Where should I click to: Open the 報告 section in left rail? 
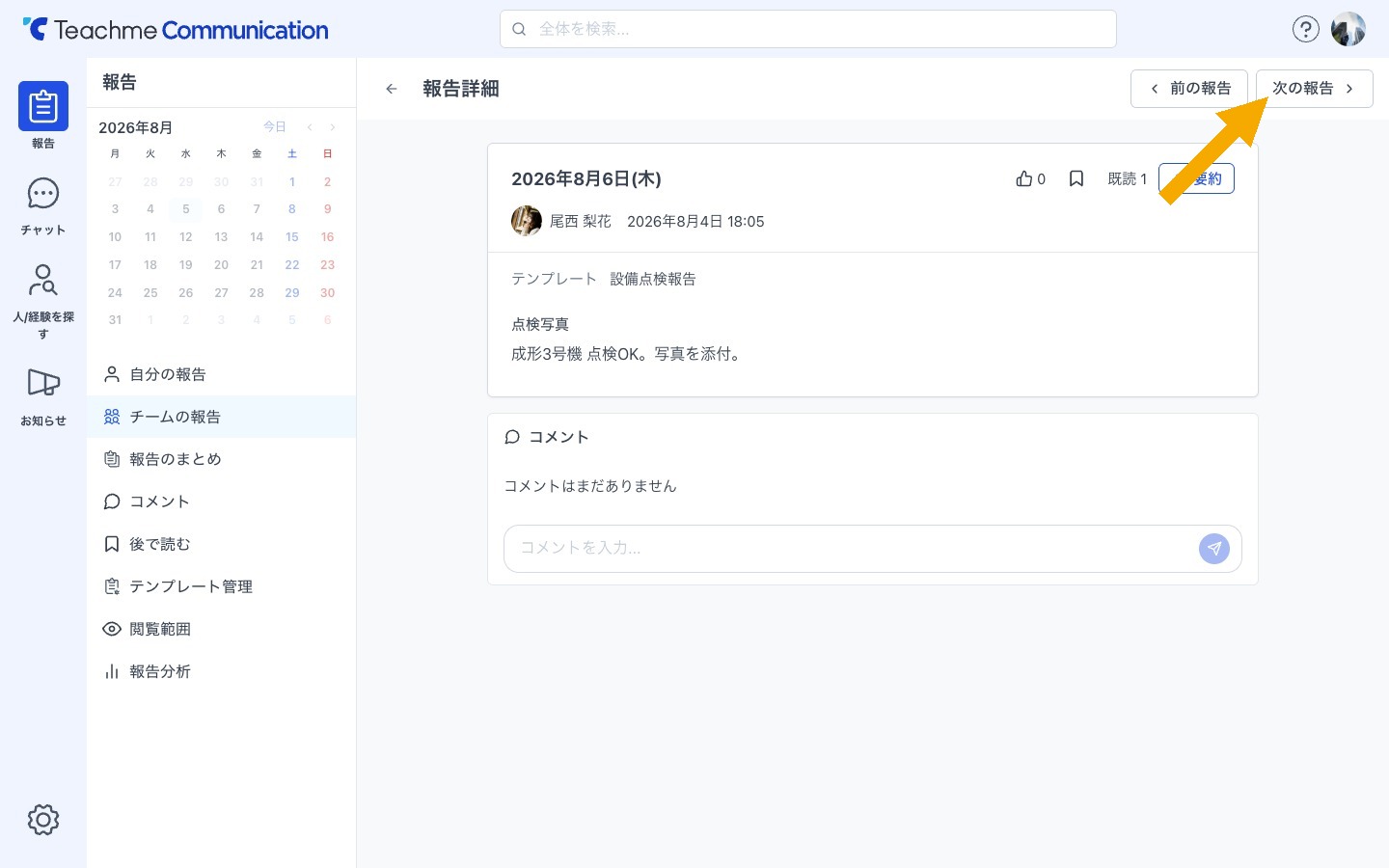pos(43,116)
